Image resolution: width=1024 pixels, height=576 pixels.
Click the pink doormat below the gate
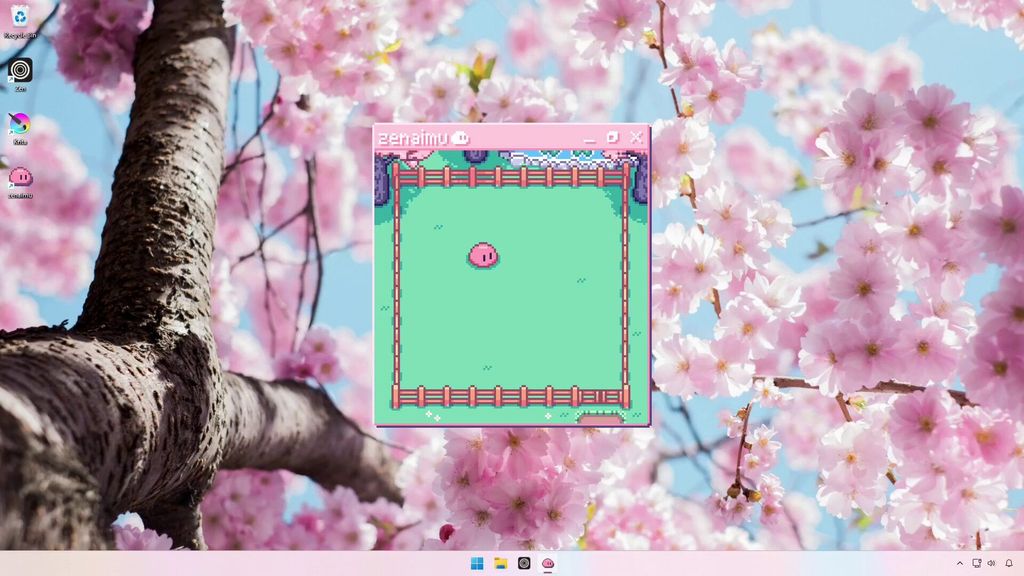tap(600, 418)
